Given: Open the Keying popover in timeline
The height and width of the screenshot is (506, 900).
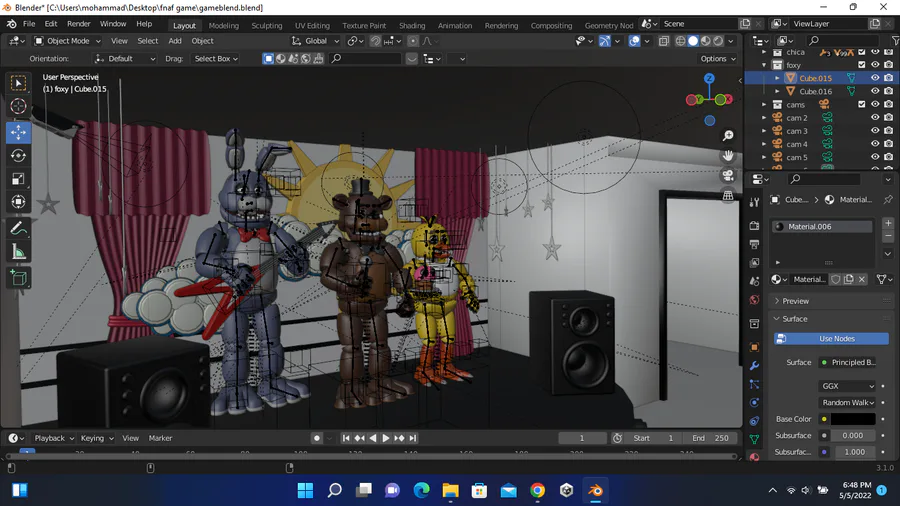Looking at the screenshot, I should tap(96, 438).
